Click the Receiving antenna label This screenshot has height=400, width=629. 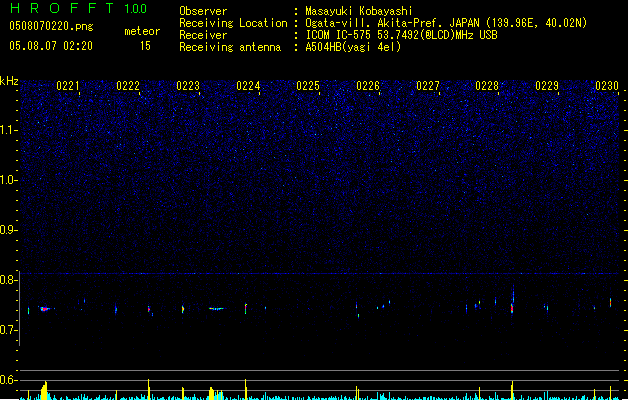pyautogui.click(x=230, y=47)
